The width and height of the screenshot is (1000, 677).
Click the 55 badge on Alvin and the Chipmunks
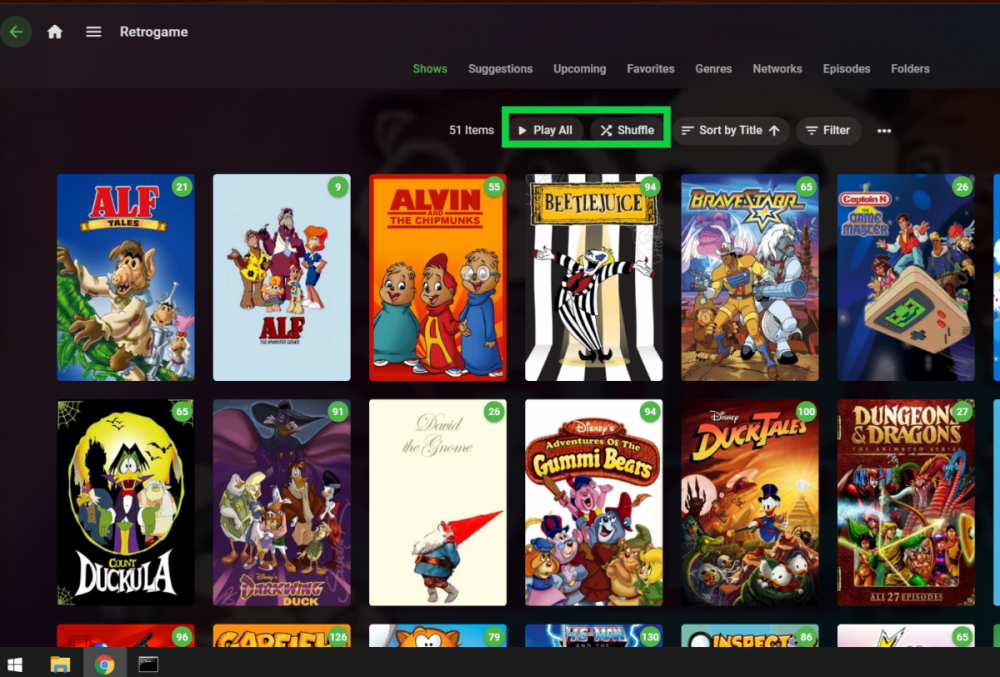[x=494, y=187]
